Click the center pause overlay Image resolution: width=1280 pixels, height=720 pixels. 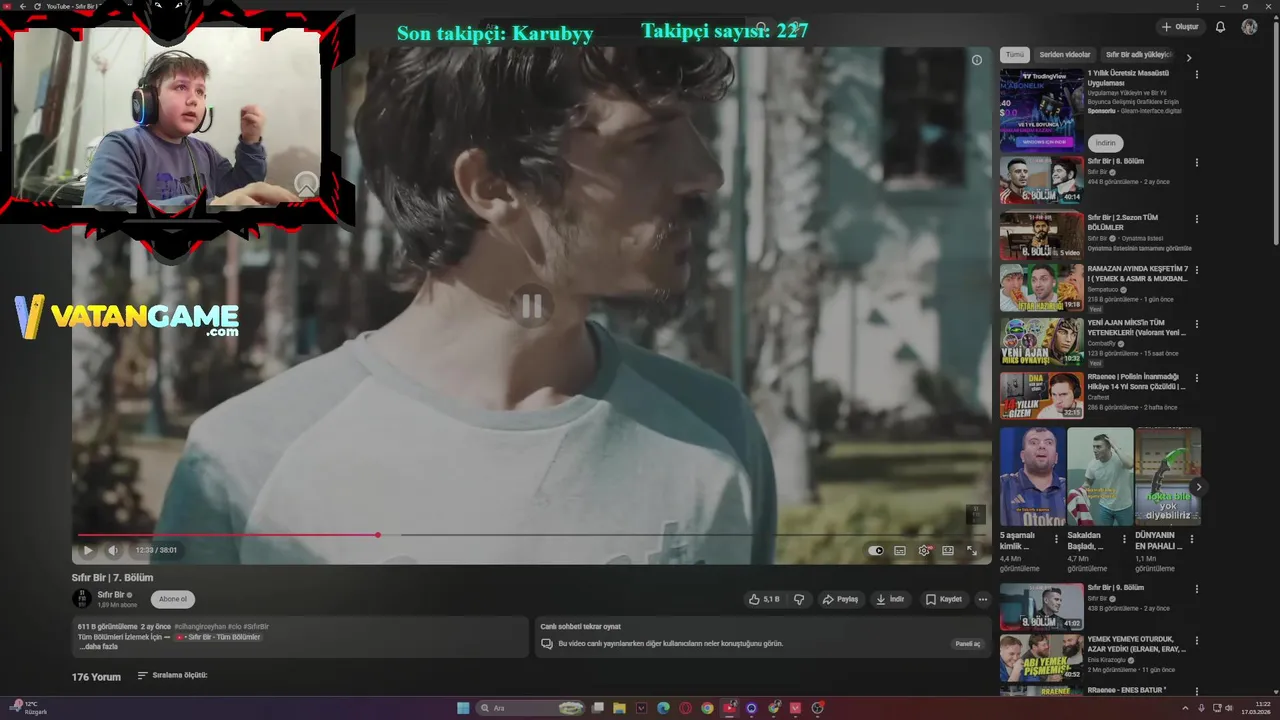tap(531, 306)
